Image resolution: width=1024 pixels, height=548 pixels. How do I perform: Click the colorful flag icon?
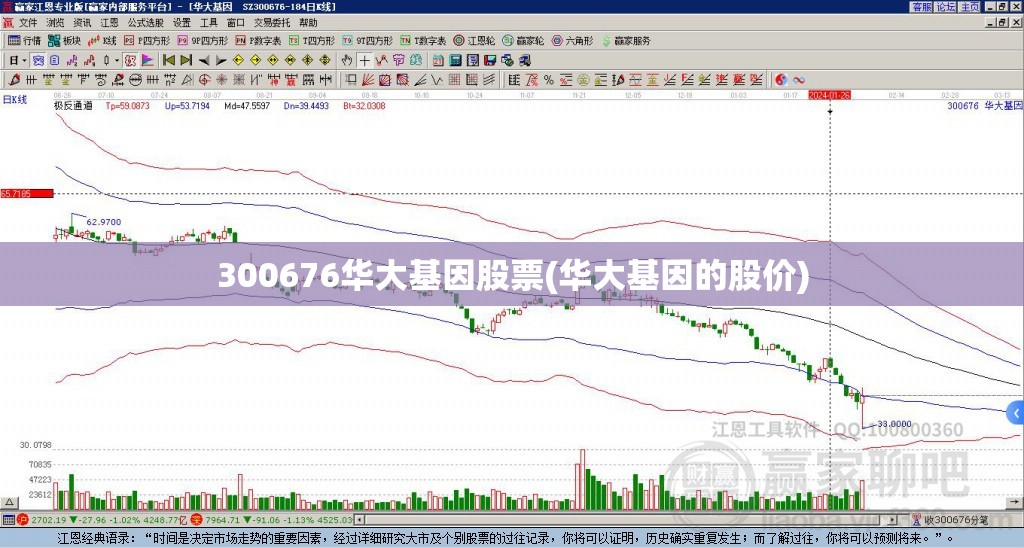click(148, 60)
